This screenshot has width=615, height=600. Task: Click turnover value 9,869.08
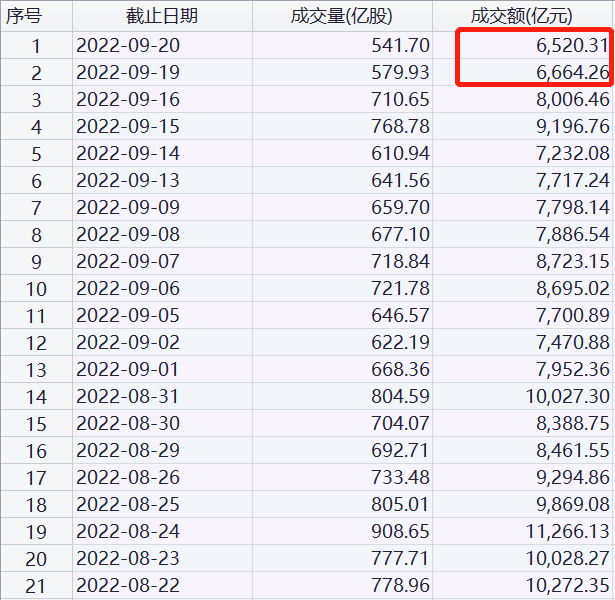coord(573,504)
